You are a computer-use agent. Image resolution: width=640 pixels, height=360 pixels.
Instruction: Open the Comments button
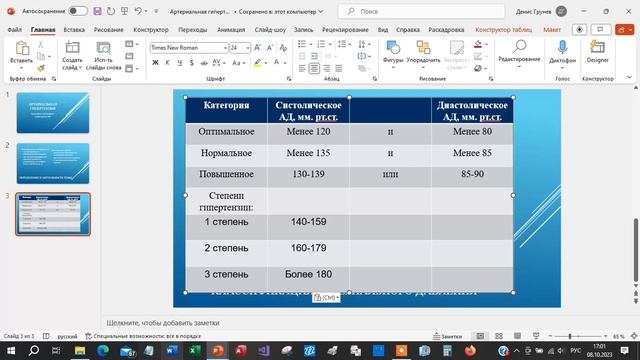point(601,29)
